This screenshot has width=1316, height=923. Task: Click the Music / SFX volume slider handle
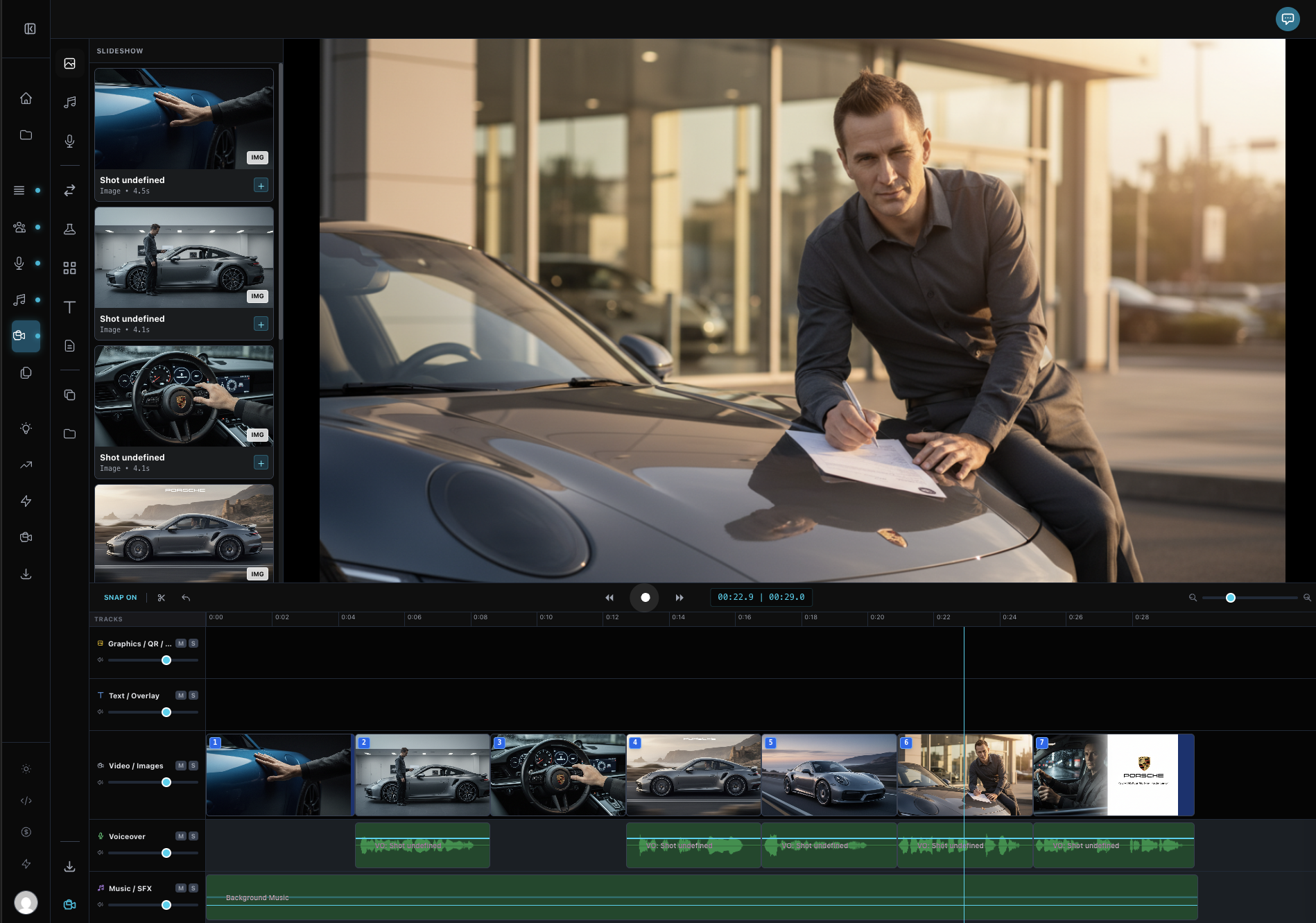tap(166, 905)
